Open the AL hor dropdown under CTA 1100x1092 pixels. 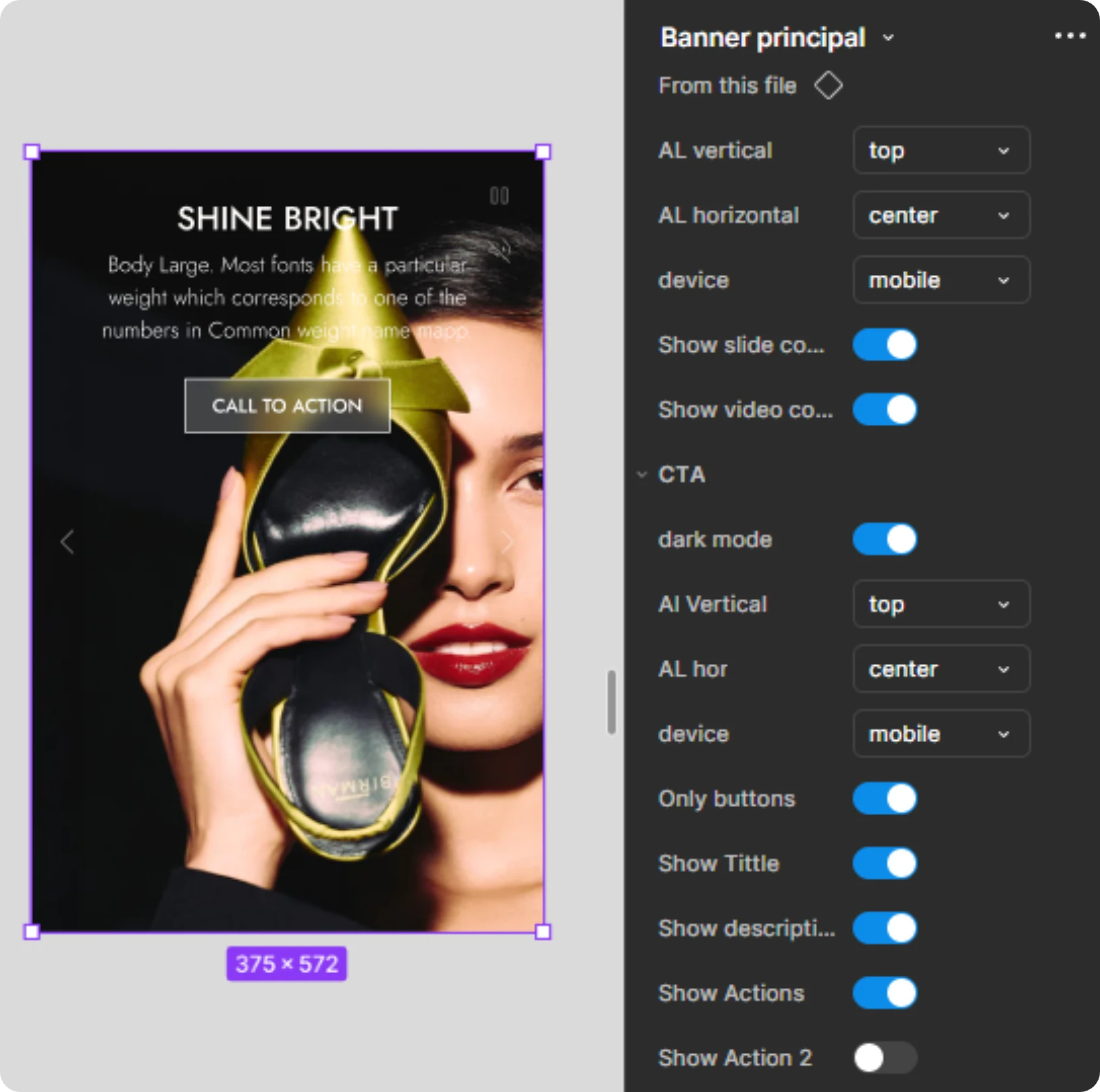(941, 669)
